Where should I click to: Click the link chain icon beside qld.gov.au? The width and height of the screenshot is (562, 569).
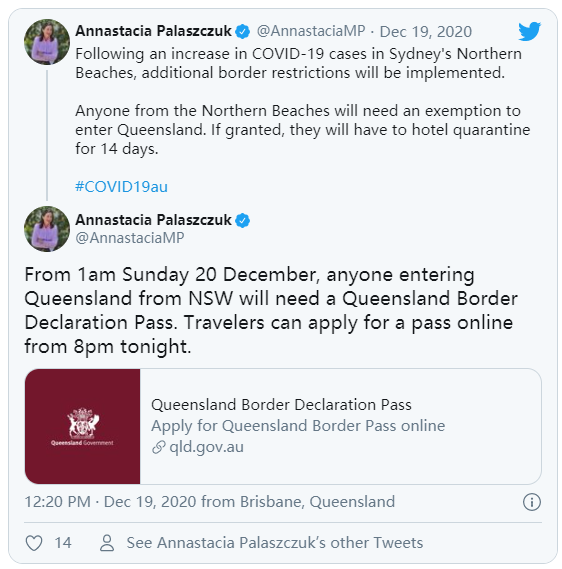[x=159, y=447]
